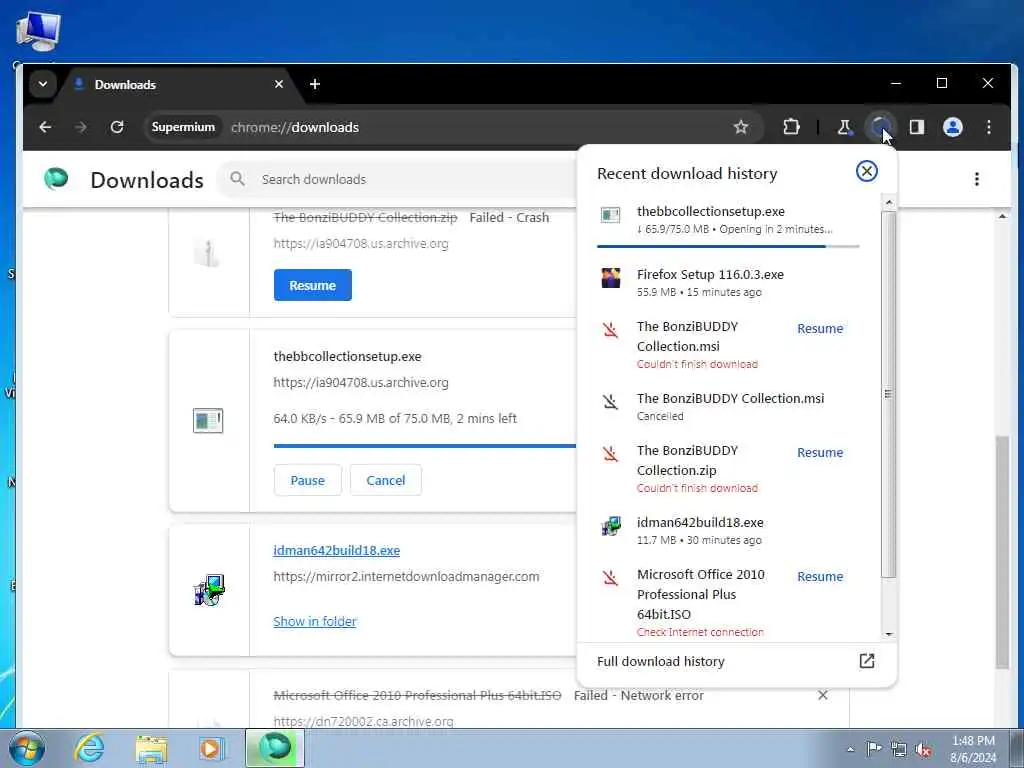Pause the thebbcollectionsetup.exe download
The width and height of the screenshot is (1024, 768).
click(308, 481)
